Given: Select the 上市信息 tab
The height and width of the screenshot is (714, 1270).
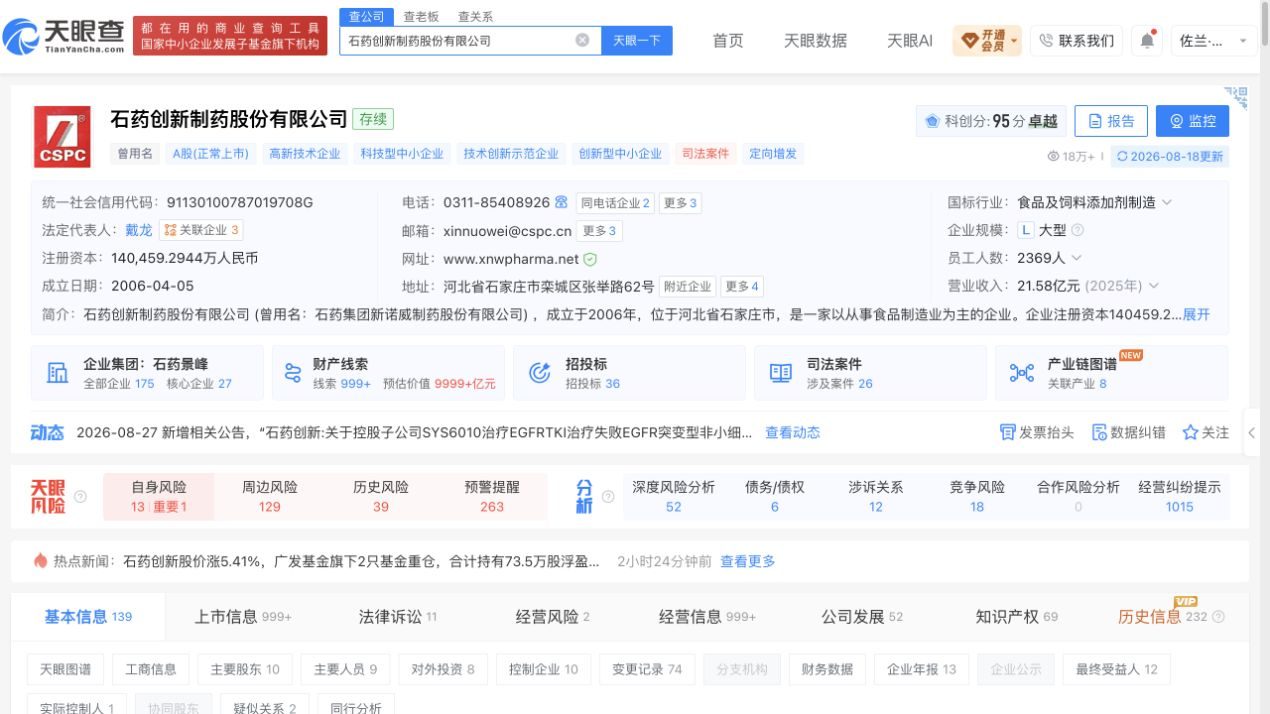Looking at the screenshot, I should tap(243, 617).
